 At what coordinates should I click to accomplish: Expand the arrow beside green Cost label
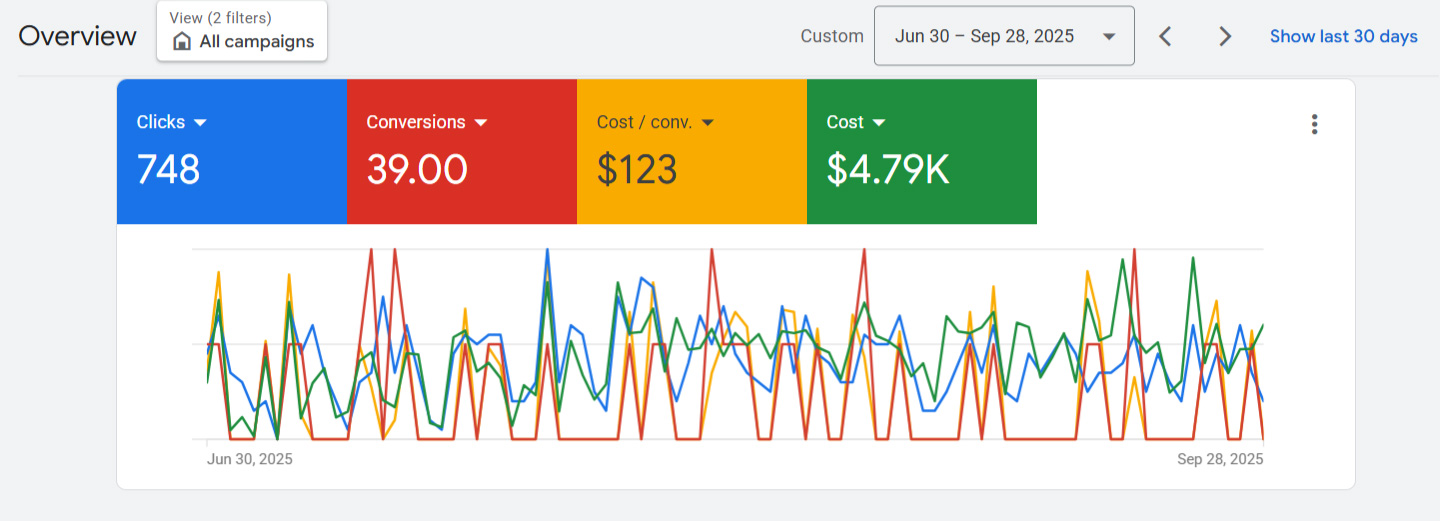coord(879,122)
